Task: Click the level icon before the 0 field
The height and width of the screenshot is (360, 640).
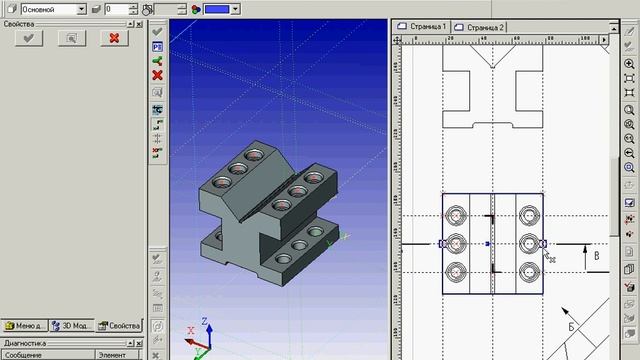Action: tap(96, 9)
